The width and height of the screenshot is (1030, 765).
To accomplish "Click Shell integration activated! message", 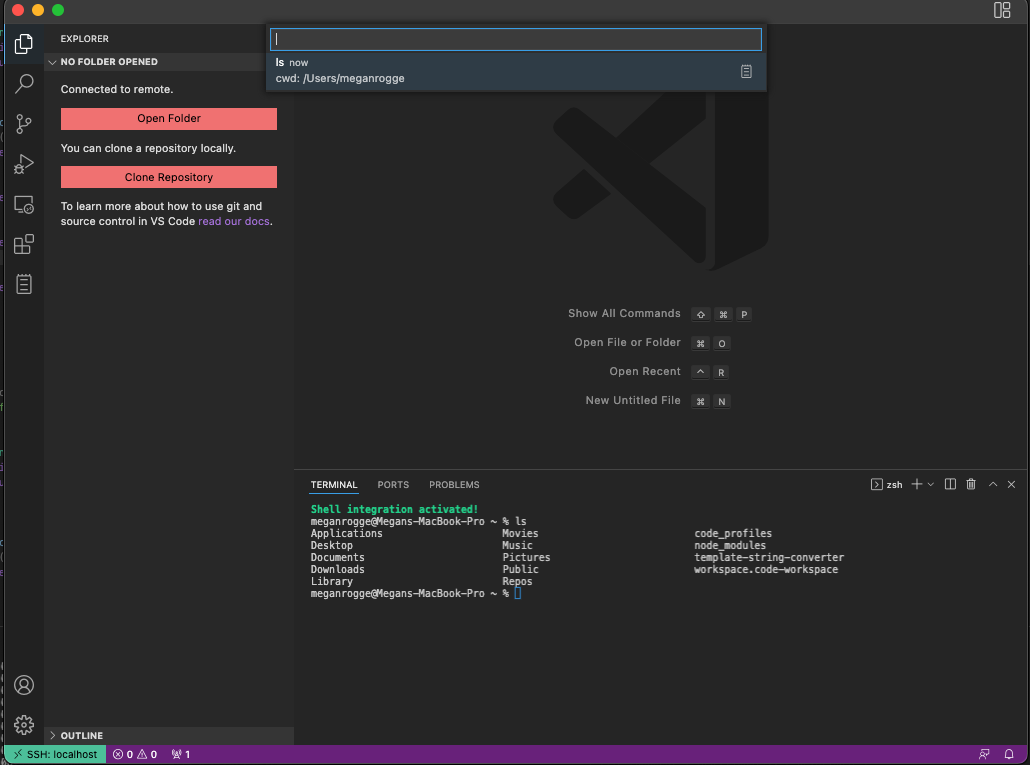I will click(x=394, y=509).
